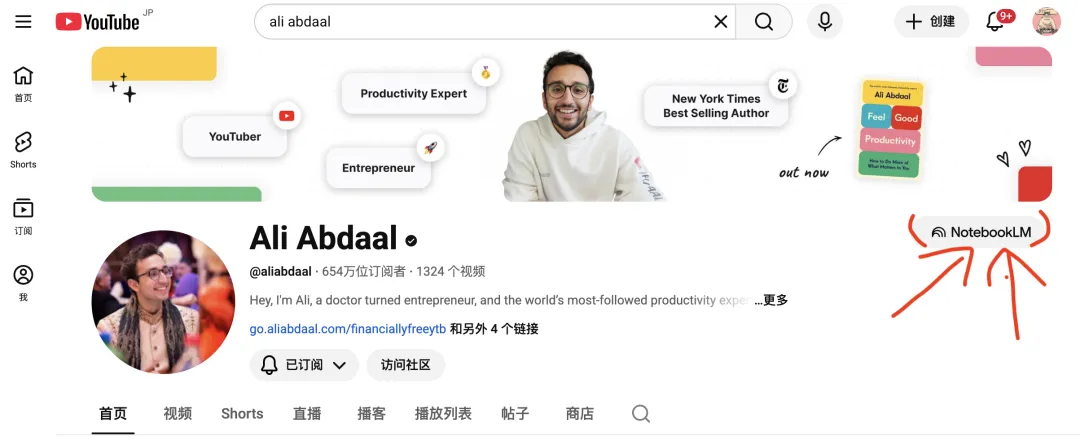Click the 访问社区 button
This screenshot has height=441, width=1080.
point(406,365)
